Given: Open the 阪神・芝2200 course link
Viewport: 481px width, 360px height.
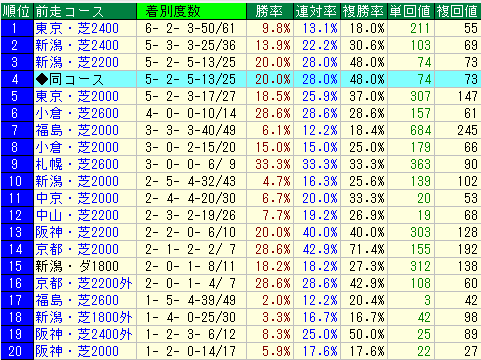Looking at the screenshot, I should pos(77,232).
